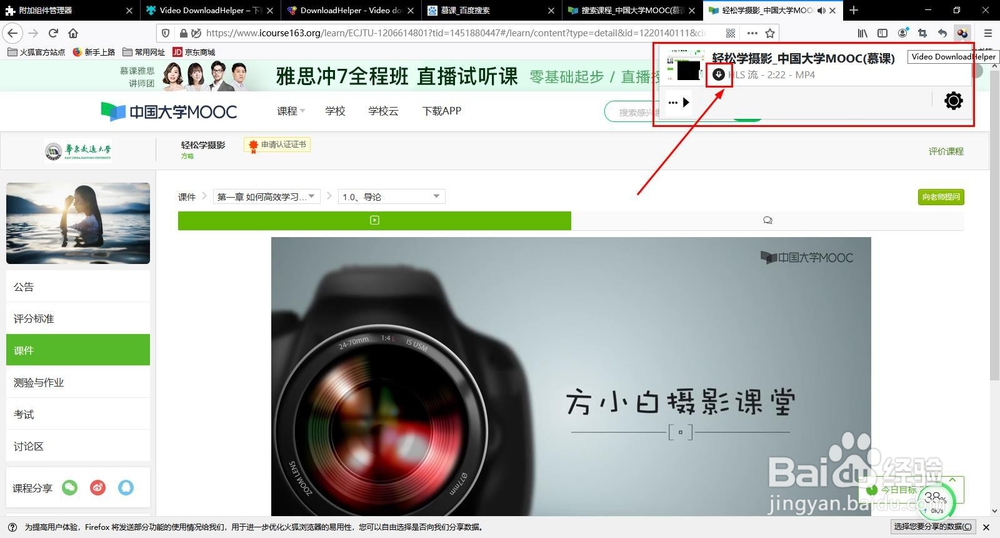Screen dimensions: 1000x538
Task: Open the 常用网址 bookmark folder
Action: pos(143,52)
